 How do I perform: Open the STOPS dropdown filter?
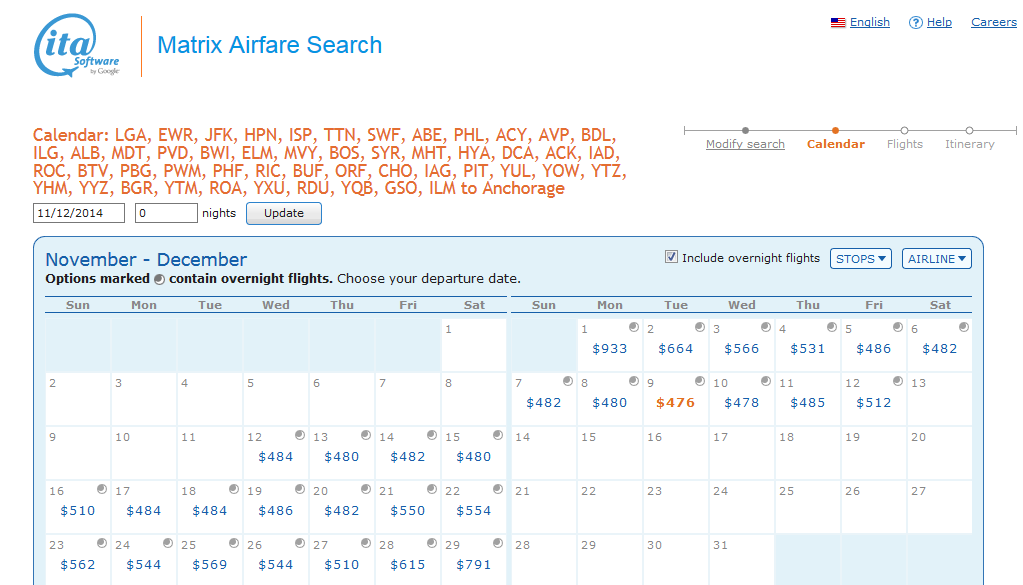click(x=861, y=259)
